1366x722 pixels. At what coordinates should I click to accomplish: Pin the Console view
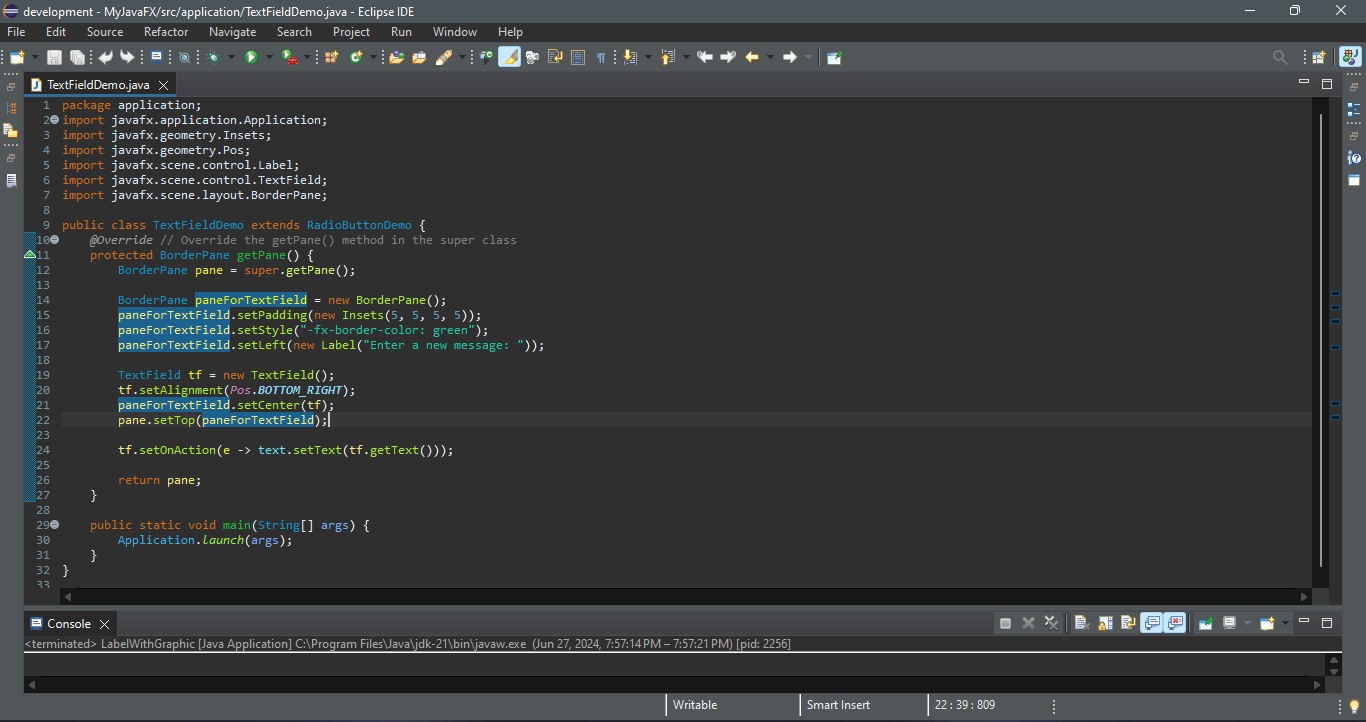(x=1205, y=623)
